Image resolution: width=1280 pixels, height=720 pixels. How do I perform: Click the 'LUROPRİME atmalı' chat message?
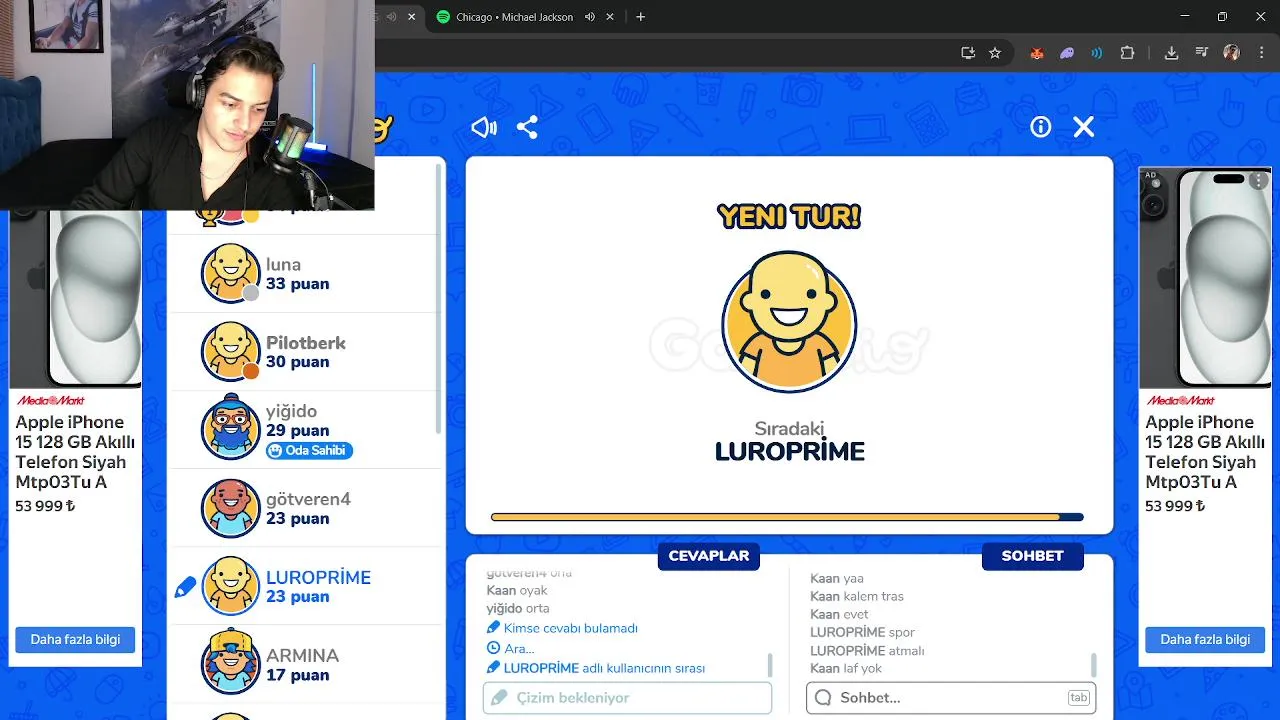pos(867,650)
